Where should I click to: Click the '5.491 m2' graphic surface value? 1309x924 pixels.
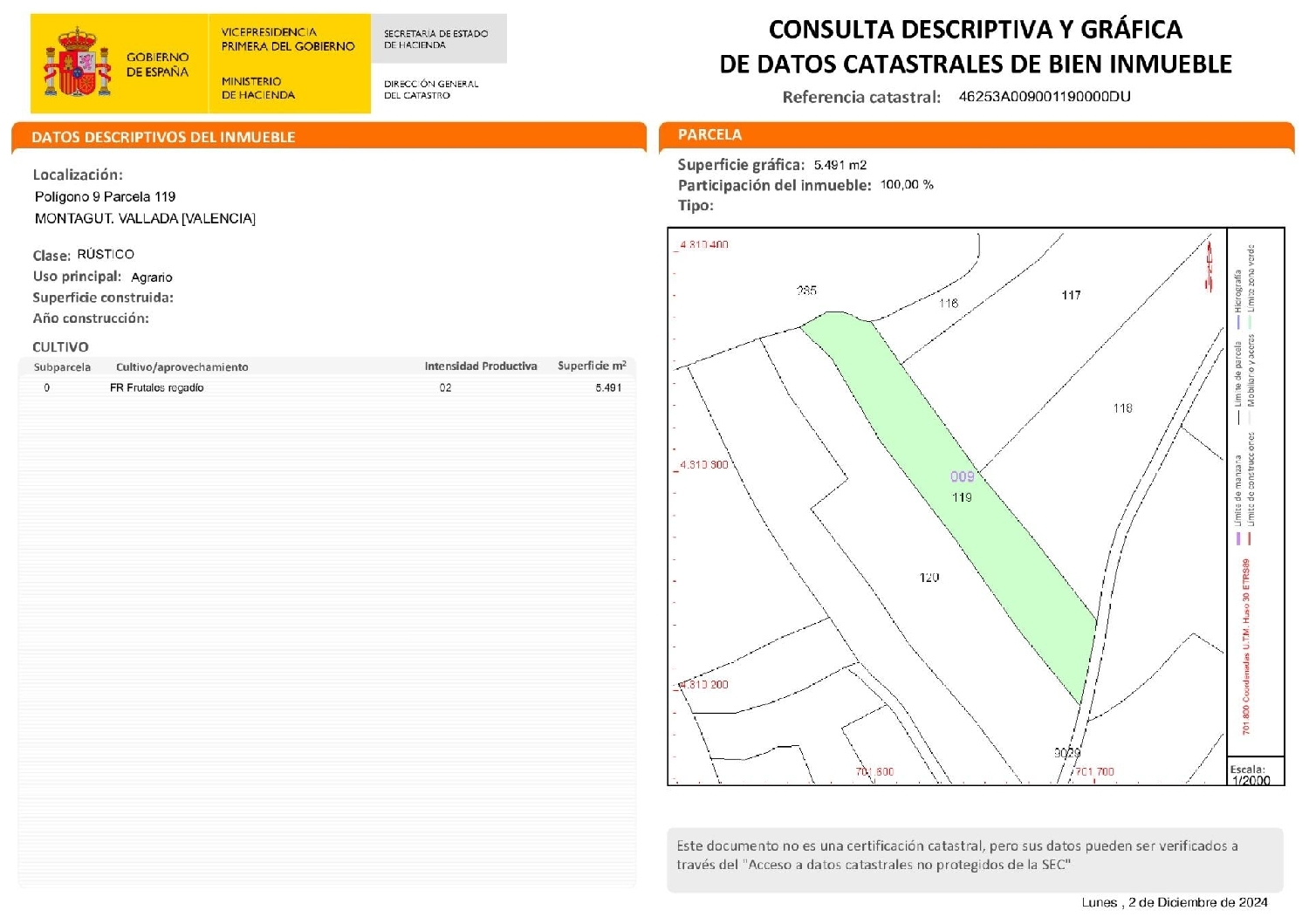[840, 165]
